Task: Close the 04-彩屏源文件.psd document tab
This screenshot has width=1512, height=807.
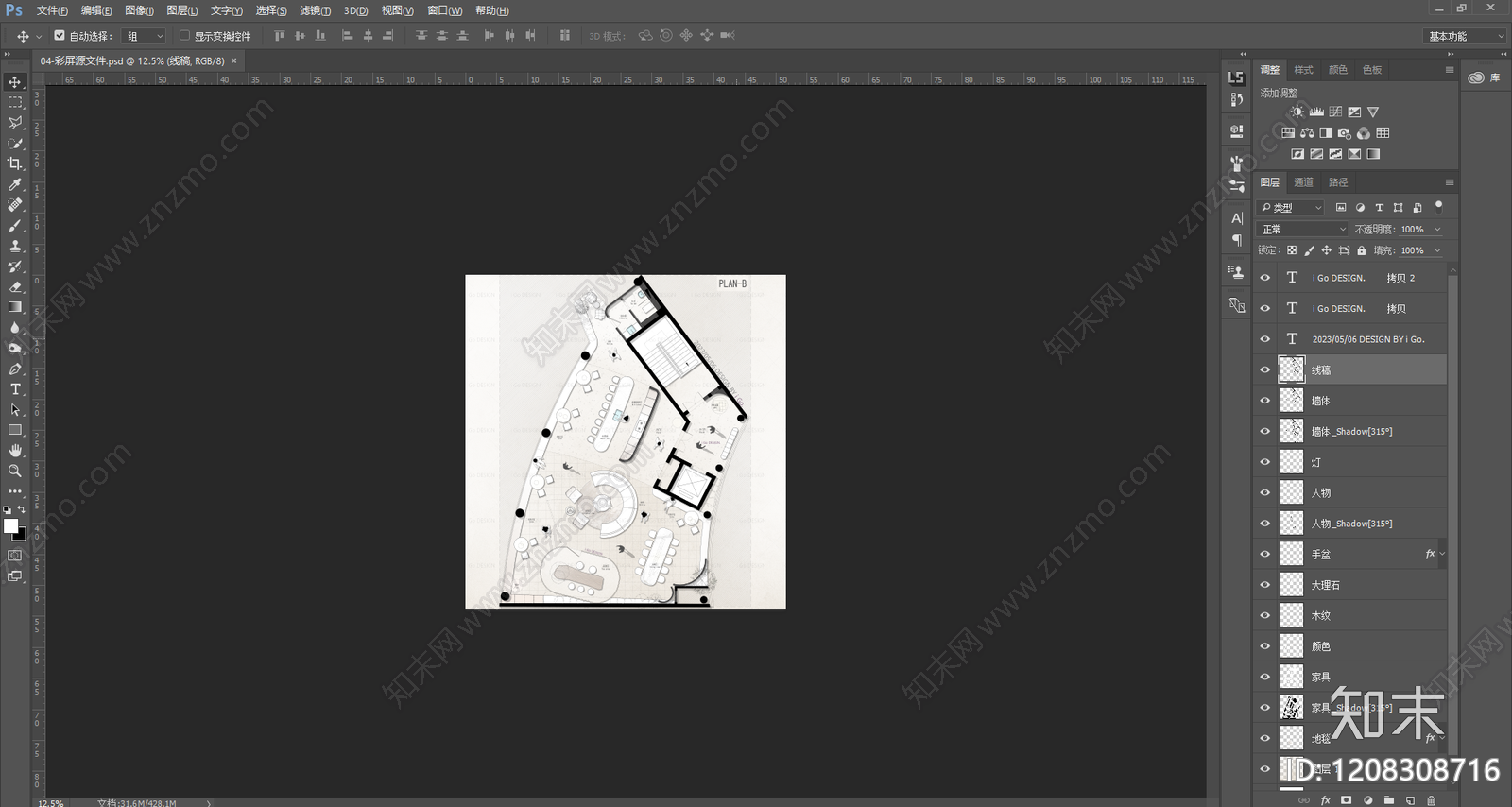Action: [234, 60]
